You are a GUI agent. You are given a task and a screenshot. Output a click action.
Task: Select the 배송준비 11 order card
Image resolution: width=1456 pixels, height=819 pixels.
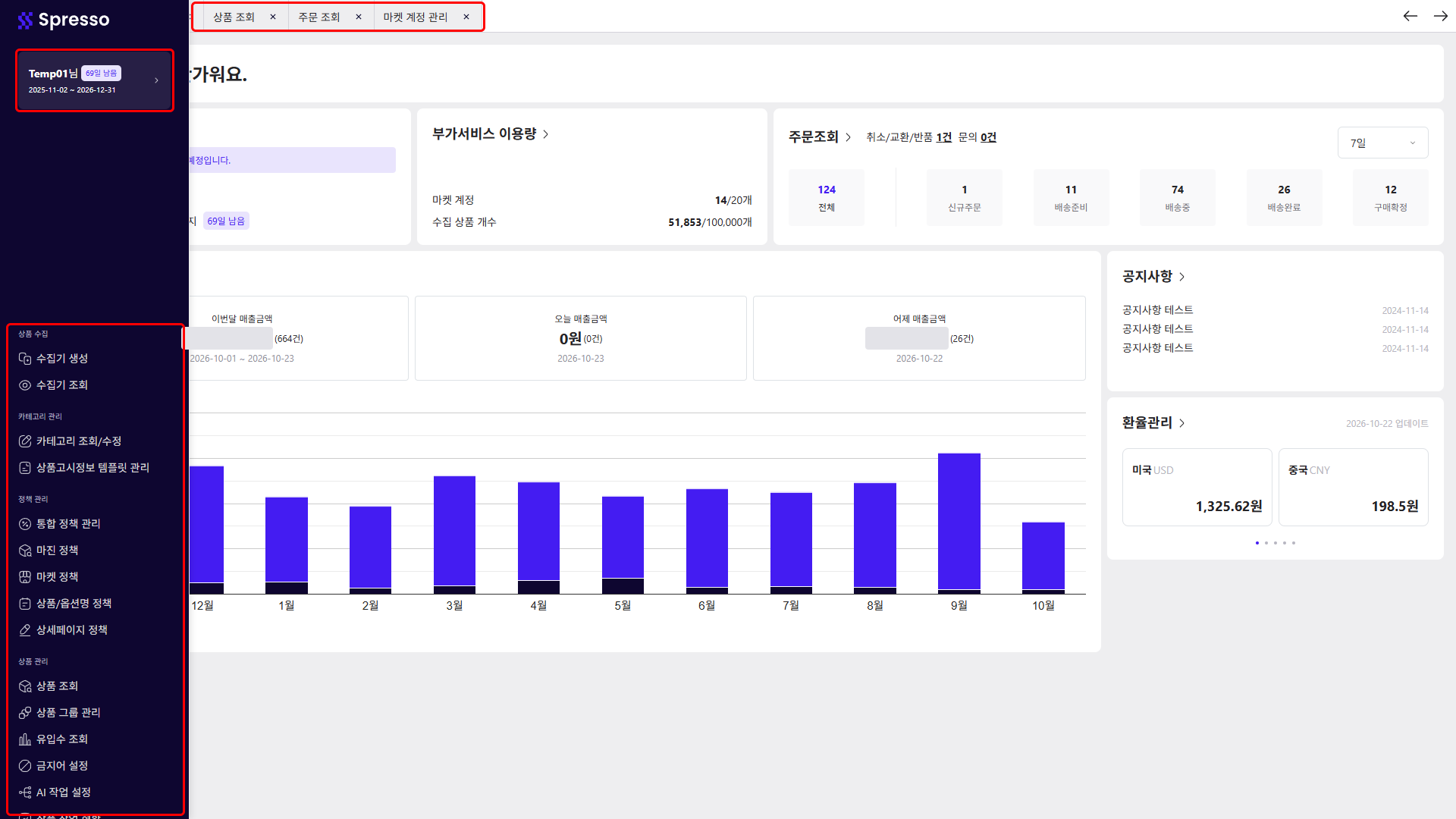pyautogui.click(x=1071, y=198)
